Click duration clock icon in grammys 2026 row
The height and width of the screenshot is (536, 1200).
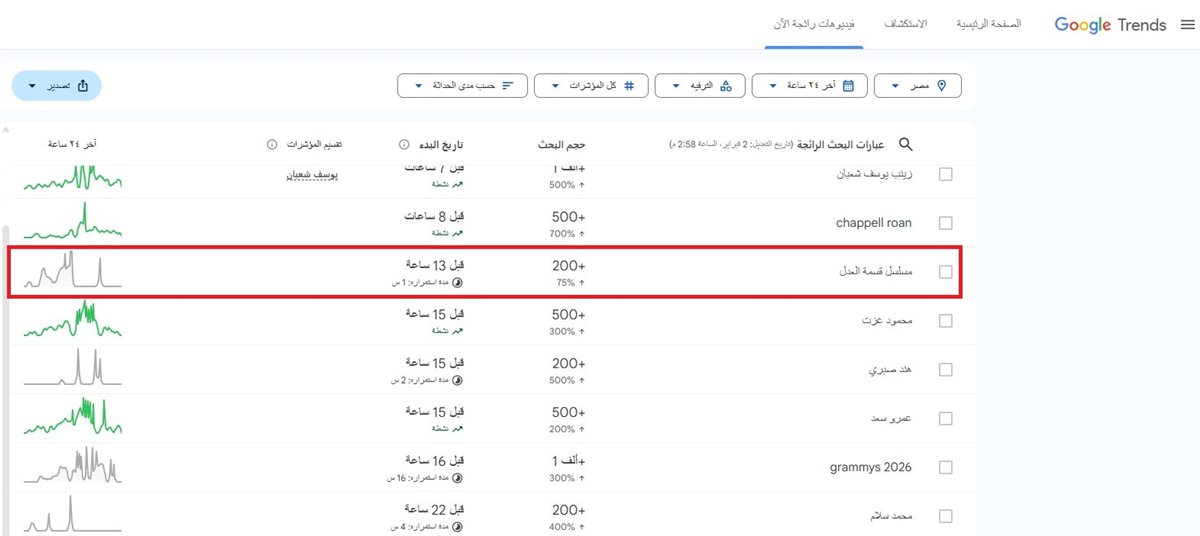[458, 479]
